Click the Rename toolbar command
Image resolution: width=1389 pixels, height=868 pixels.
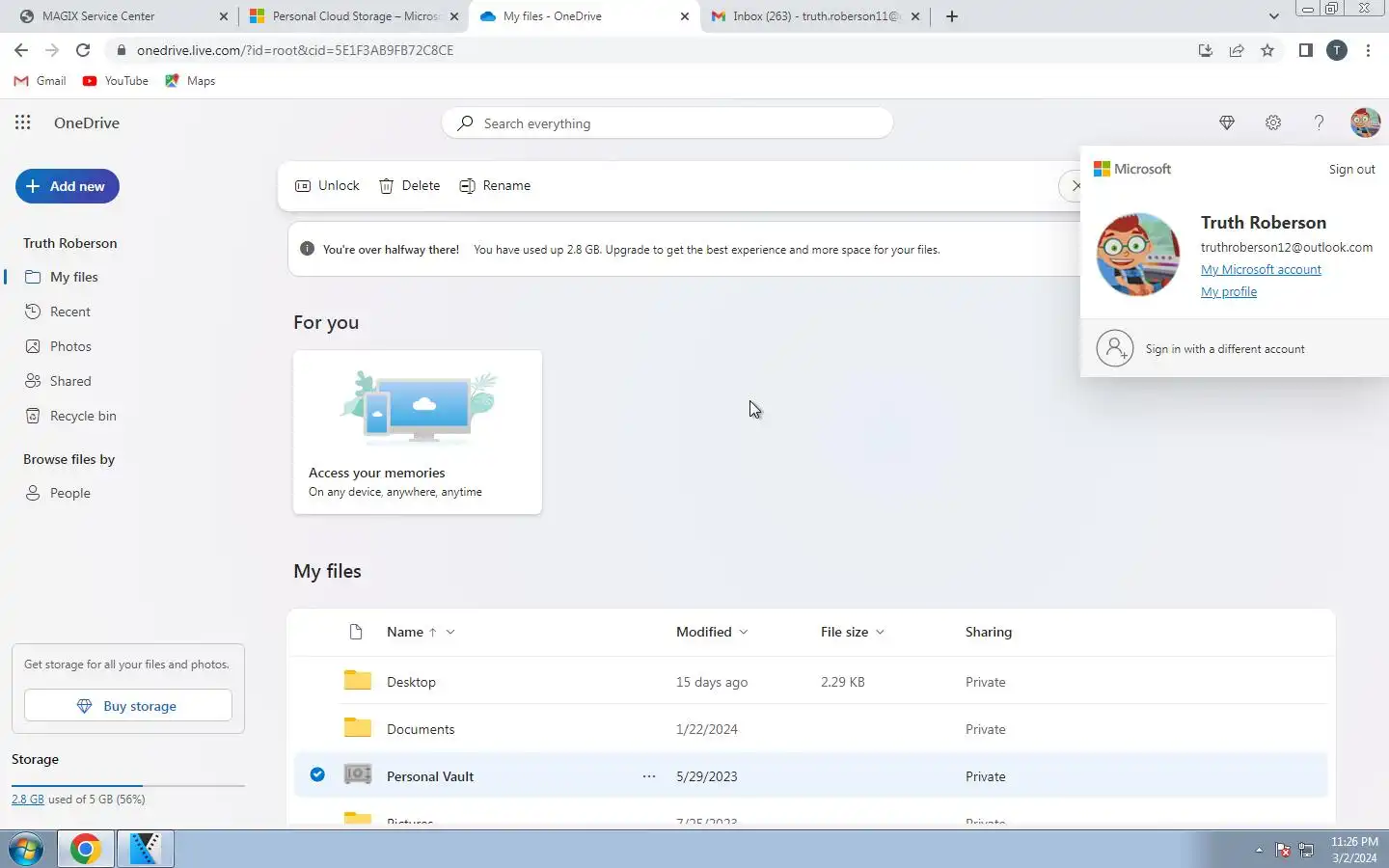pyautogui.click(x=495, y=185)
